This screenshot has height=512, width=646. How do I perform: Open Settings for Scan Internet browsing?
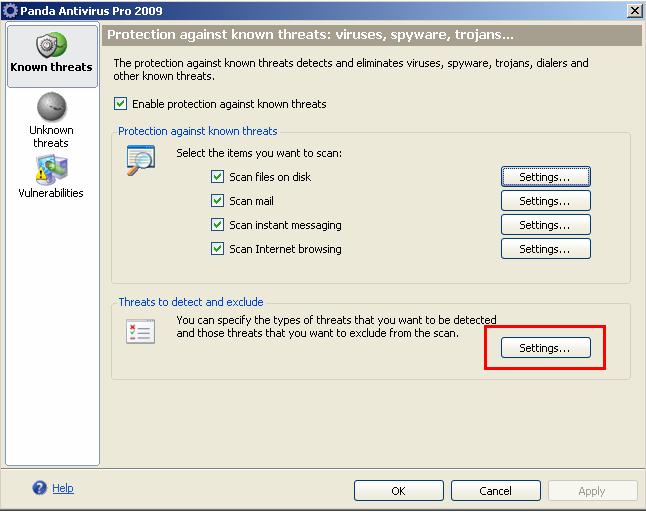(x=545, y=249)
